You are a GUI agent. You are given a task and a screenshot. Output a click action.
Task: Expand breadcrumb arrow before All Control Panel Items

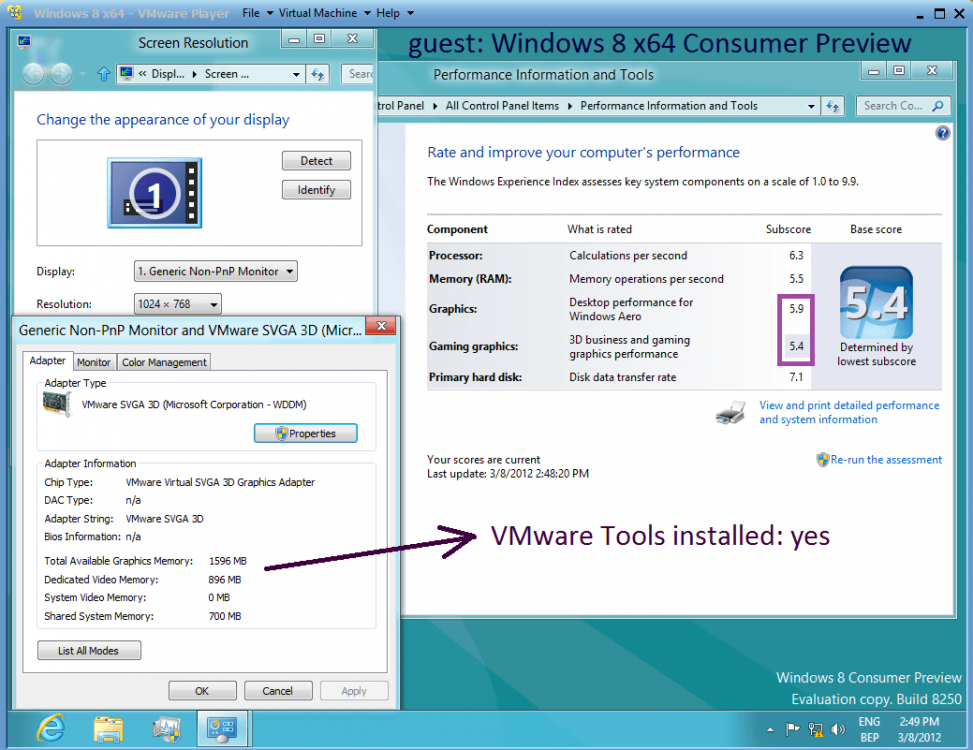pos(435,106)
